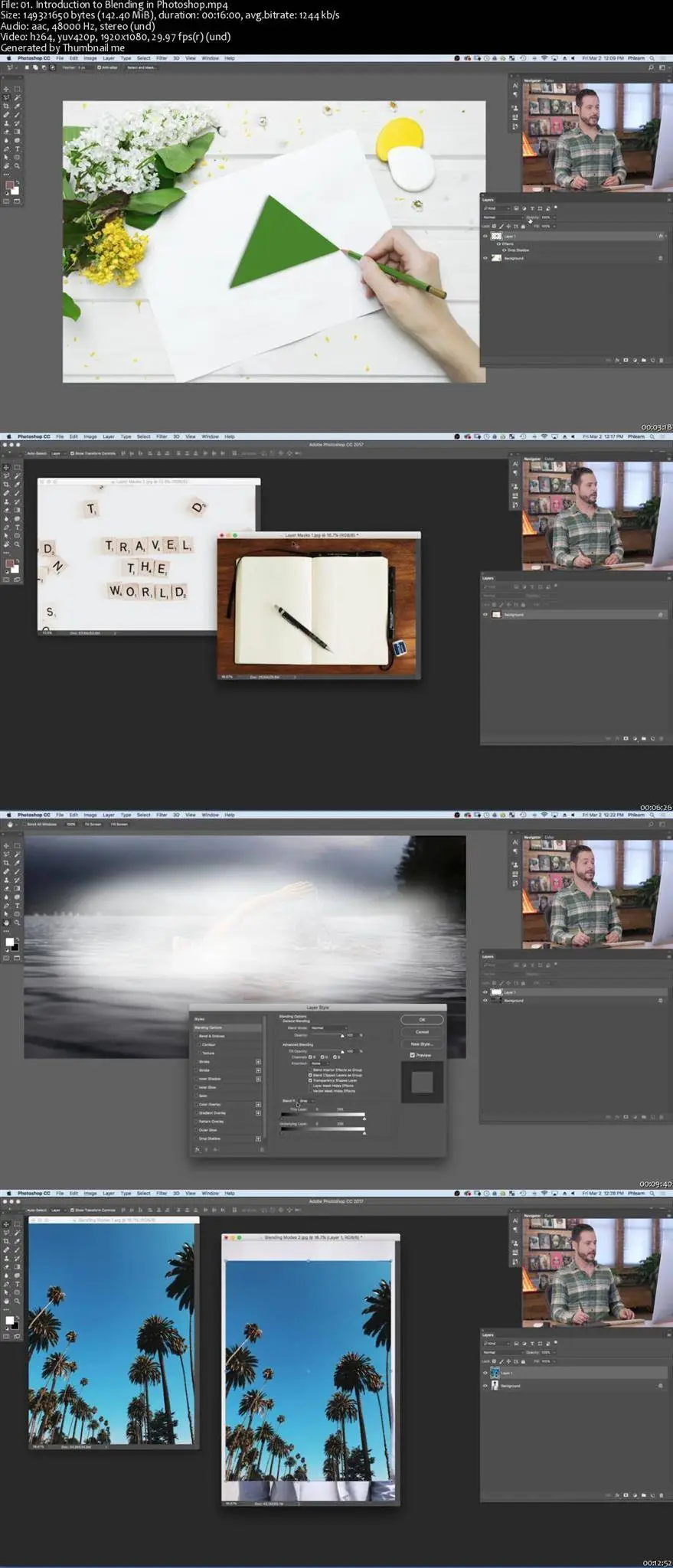
Task: Open the Kind filter dropdown in green triangle screenshot's Layers panel
Action: click(x=495, y=208)
